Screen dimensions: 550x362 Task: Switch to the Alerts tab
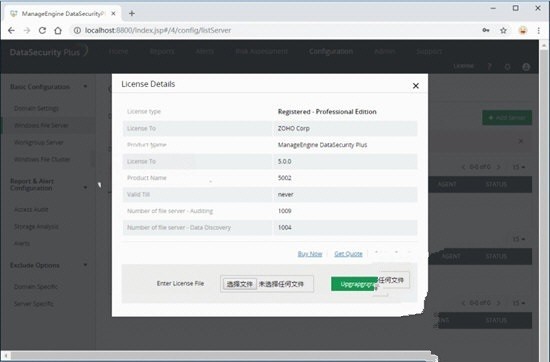click(205, 52)
